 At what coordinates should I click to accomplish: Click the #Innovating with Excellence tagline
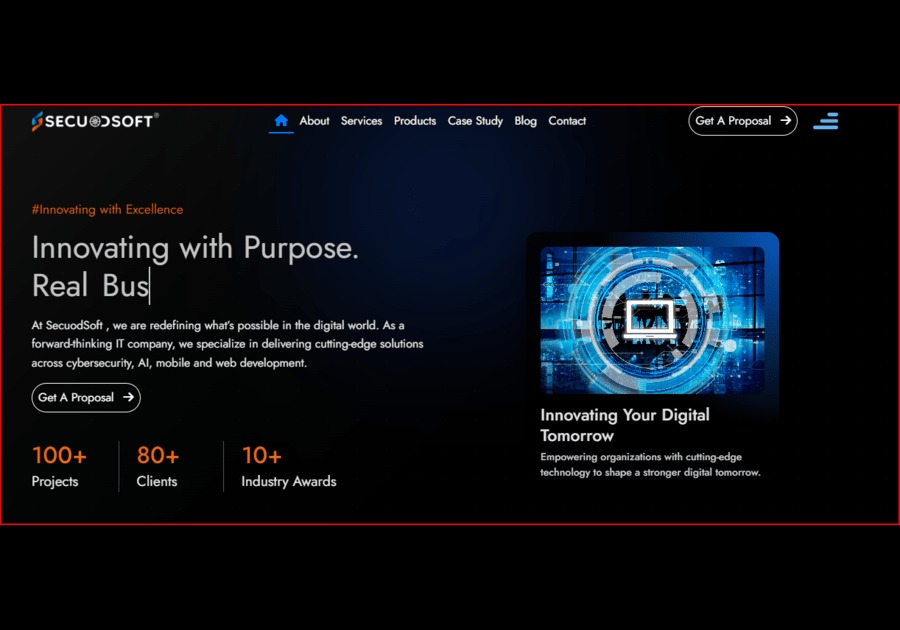[107, 209]
